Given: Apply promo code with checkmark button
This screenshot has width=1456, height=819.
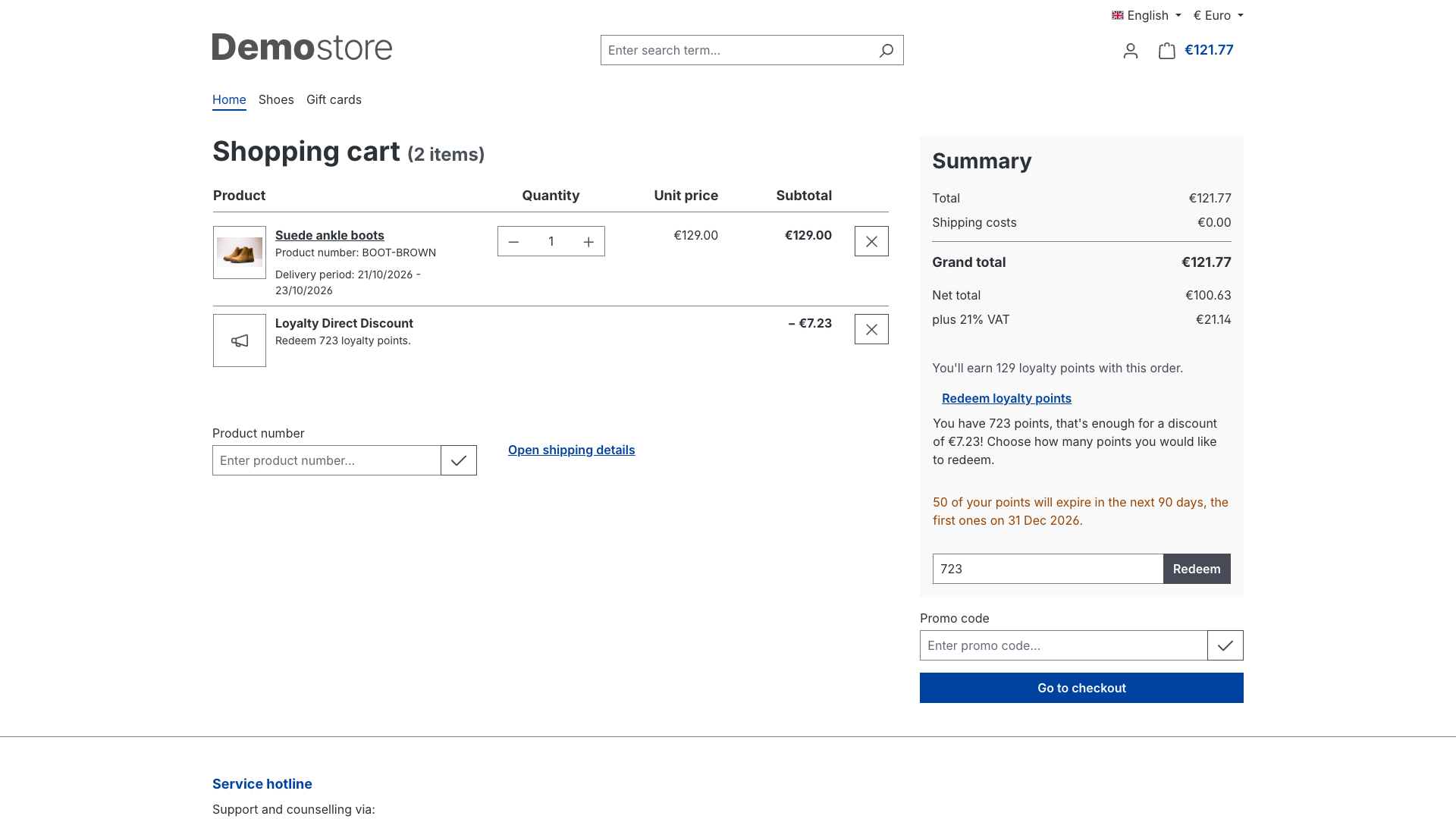Looking at the screenshot, I should tap(1225, 645).
